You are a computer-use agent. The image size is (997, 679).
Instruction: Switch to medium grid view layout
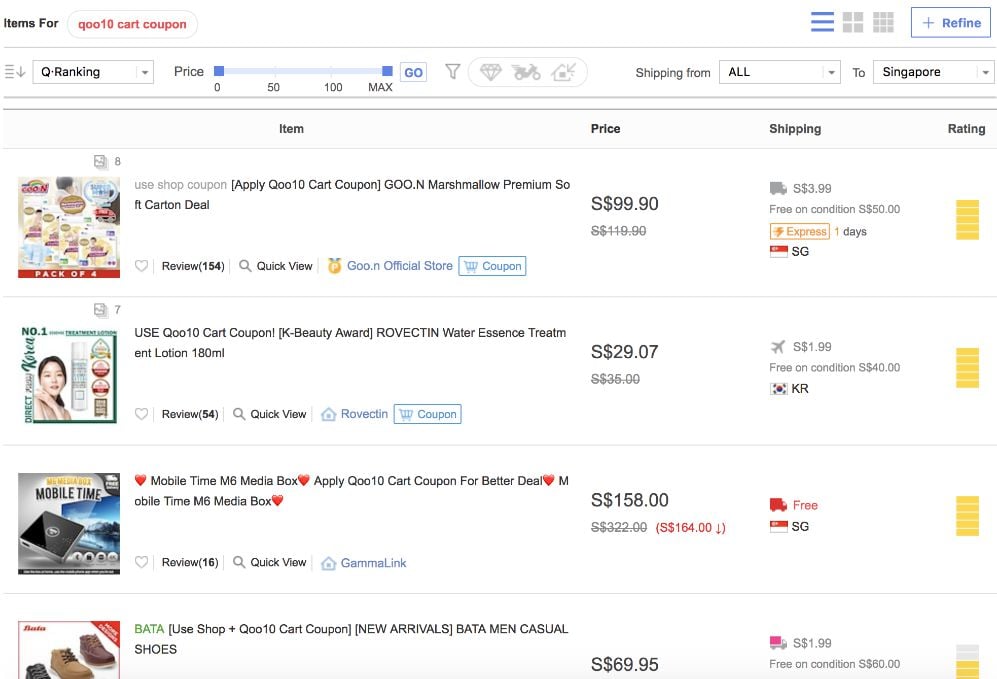pos(853,22)
